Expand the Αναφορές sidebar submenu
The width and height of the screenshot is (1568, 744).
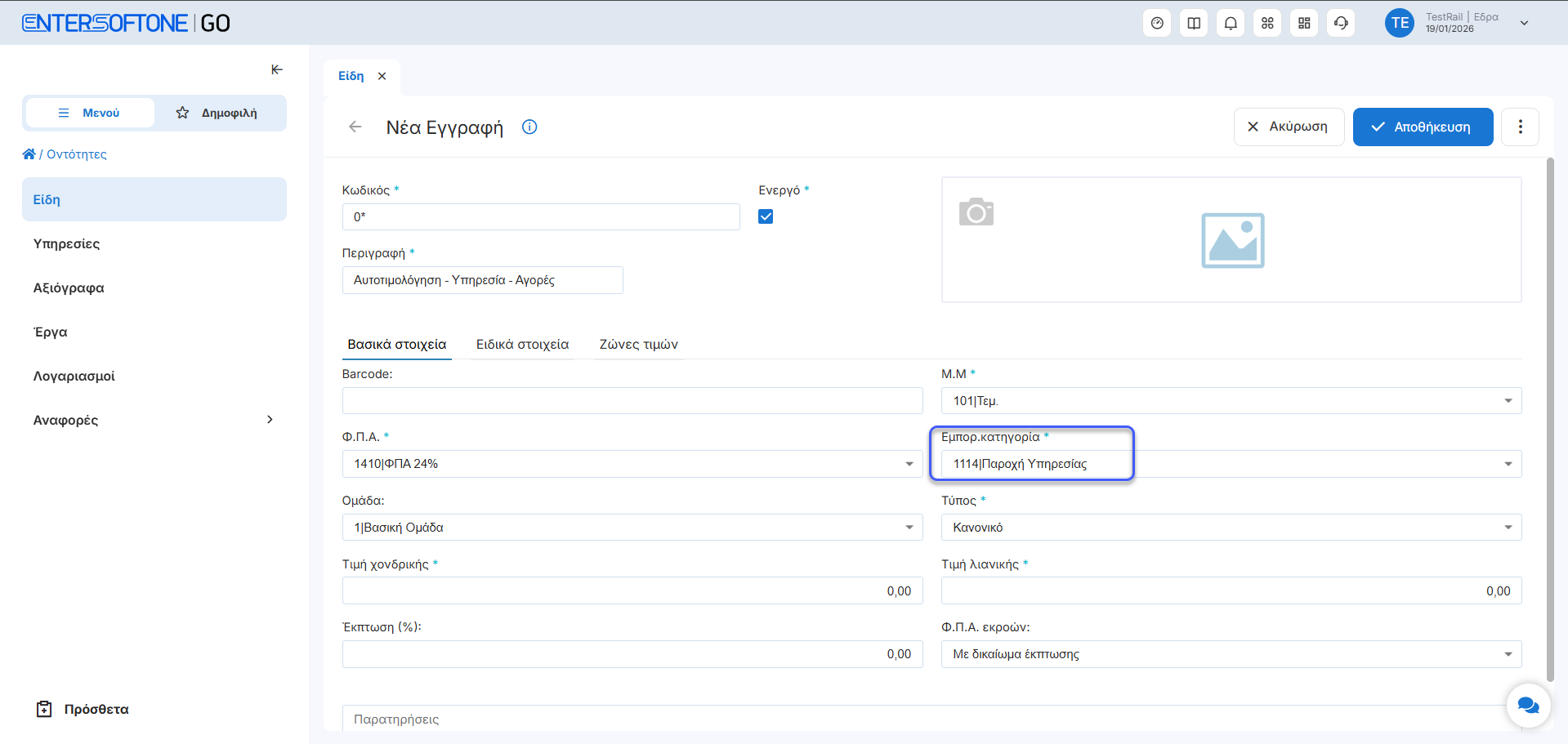270,420
